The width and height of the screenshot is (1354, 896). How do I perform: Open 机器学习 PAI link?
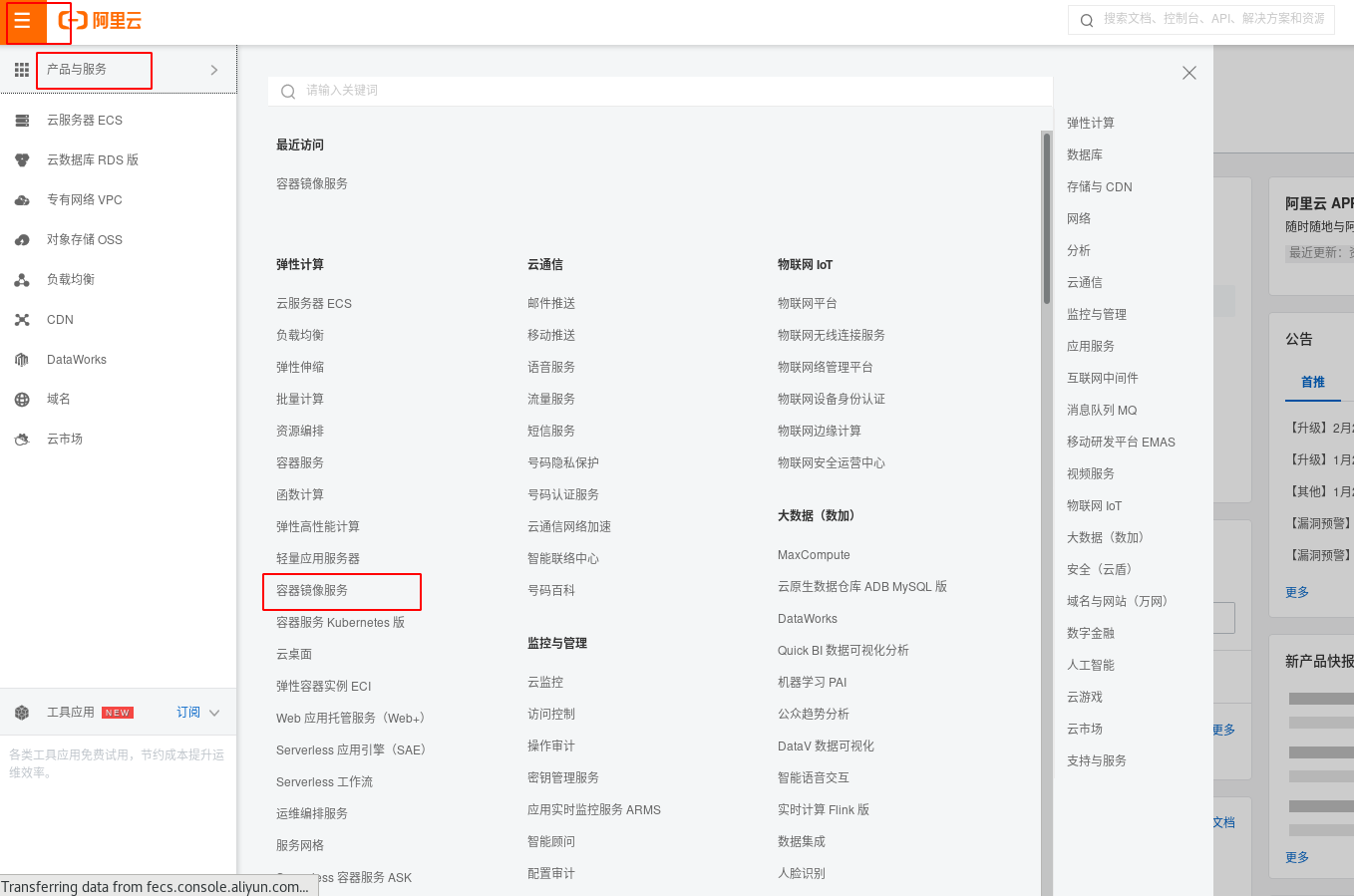pos(813,682)
